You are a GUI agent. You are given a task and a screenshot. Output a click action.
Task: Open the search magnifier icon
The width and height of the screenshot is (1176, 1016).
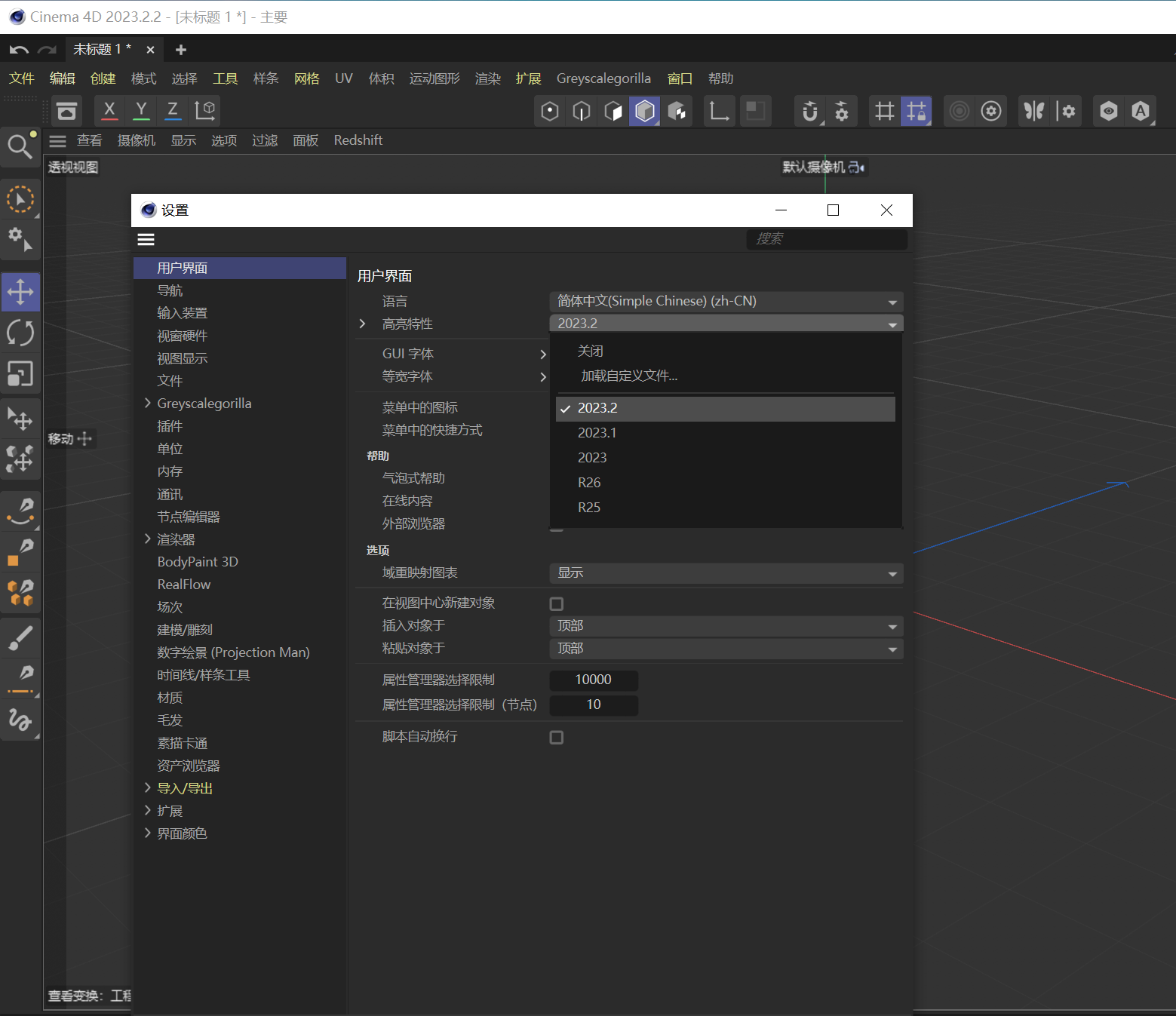[20, 145]
